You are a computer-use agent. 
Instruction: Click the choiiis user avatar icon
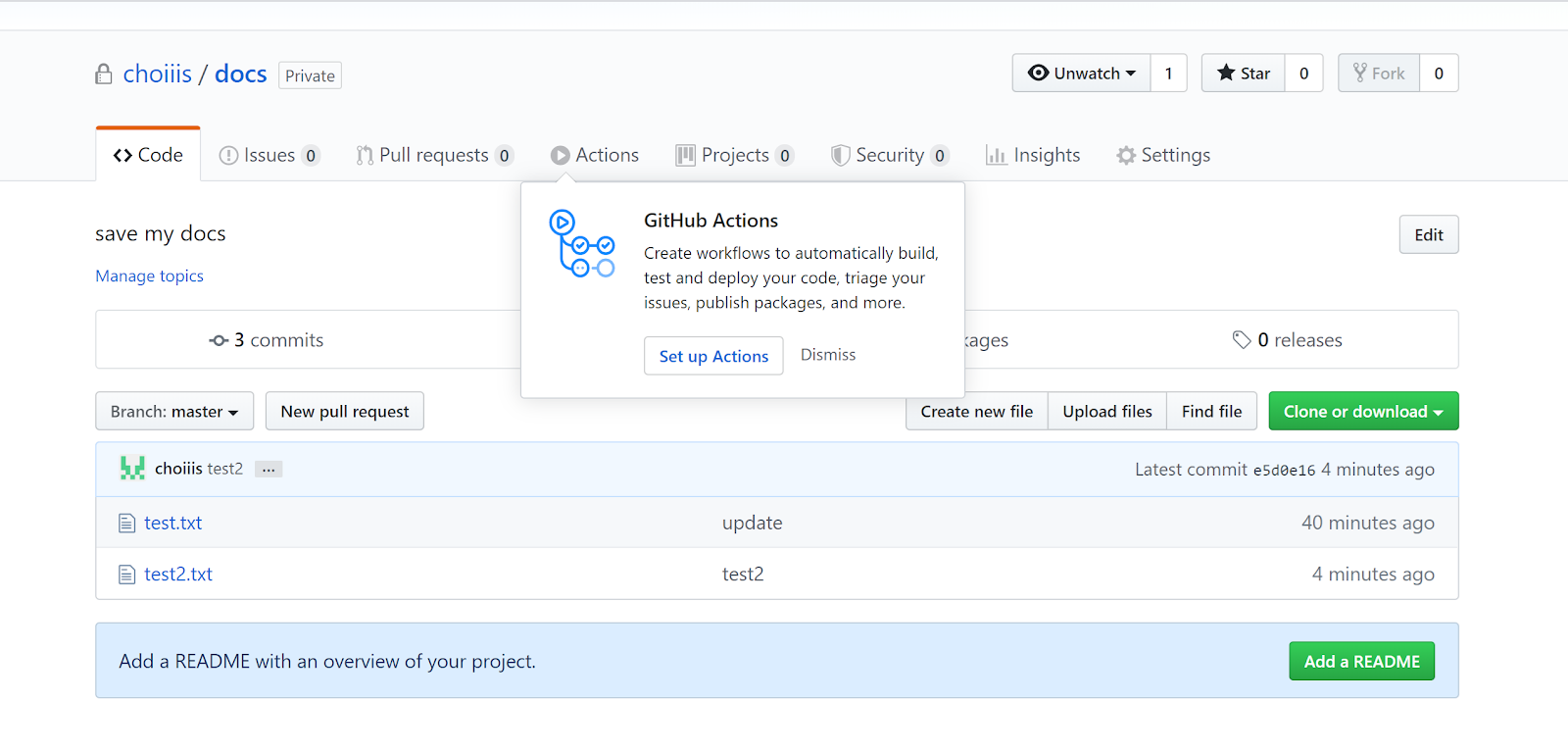(132, 469)
